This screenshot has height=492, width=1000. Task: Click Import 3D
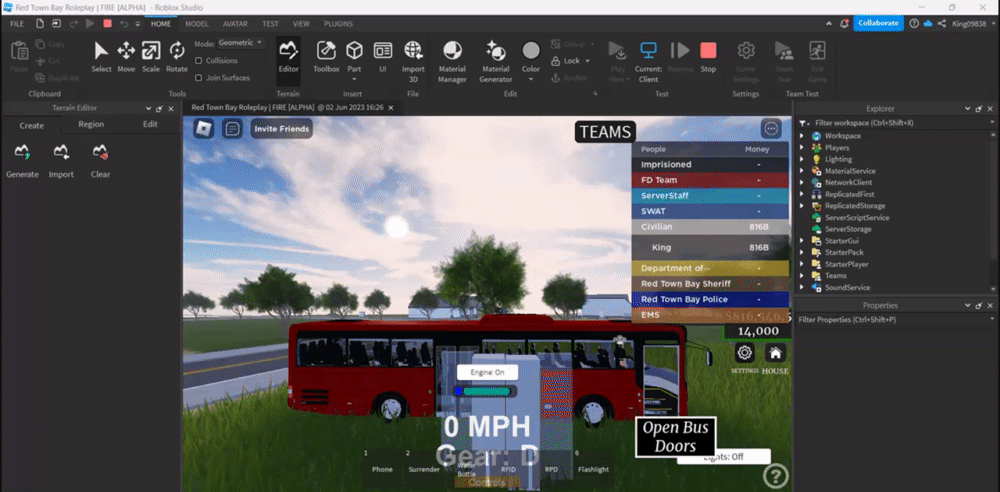pyautogui.click(x=413, y=61)
